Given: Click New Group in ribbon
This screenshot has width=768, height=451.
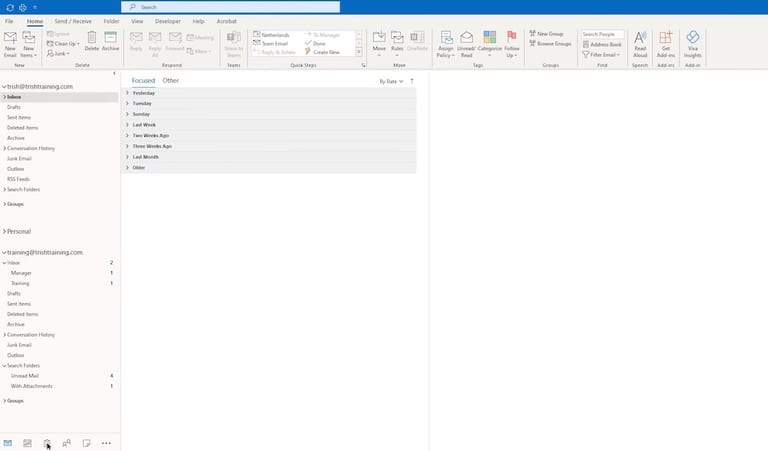Looking at the screenshot, I should [546, 34].
